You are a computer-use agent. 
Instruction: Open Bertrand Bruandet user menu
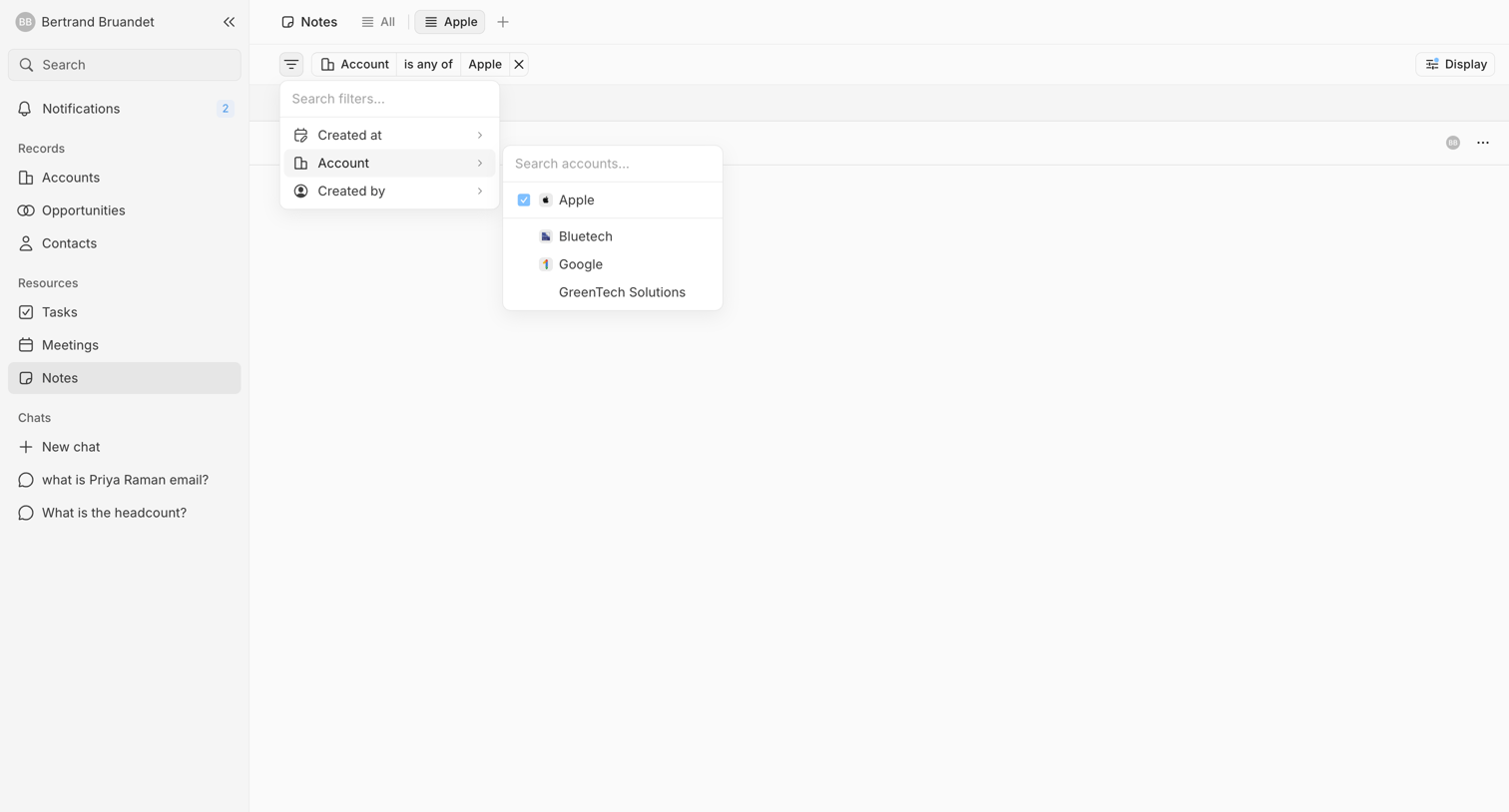tap(86, 22)
